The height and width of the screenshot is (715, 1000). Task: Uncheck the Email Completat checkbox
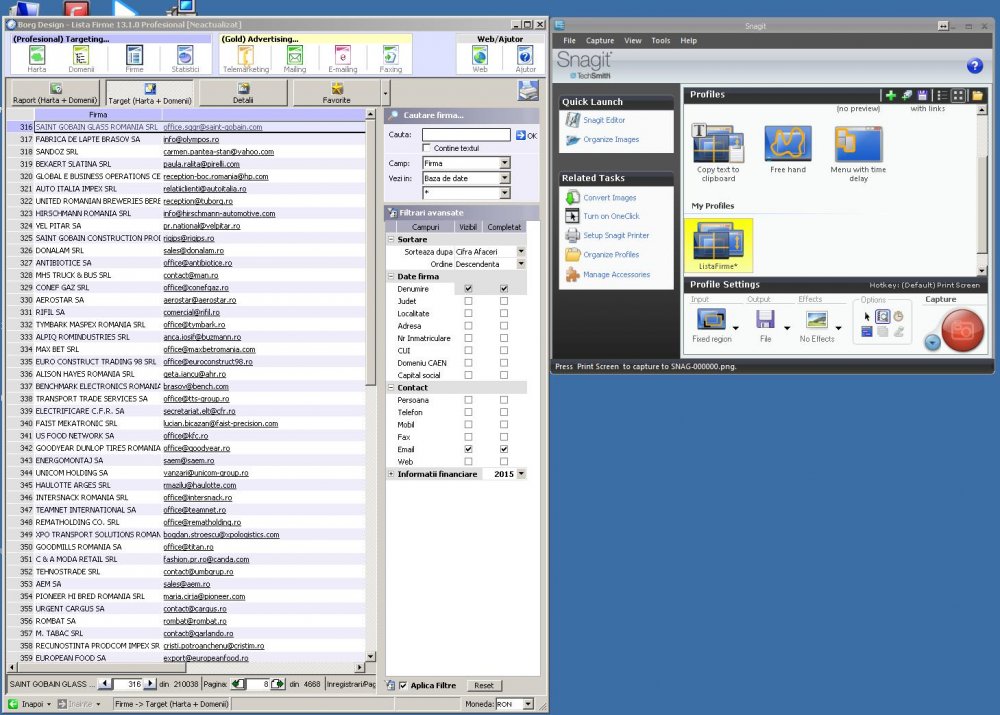pos(504,449)
